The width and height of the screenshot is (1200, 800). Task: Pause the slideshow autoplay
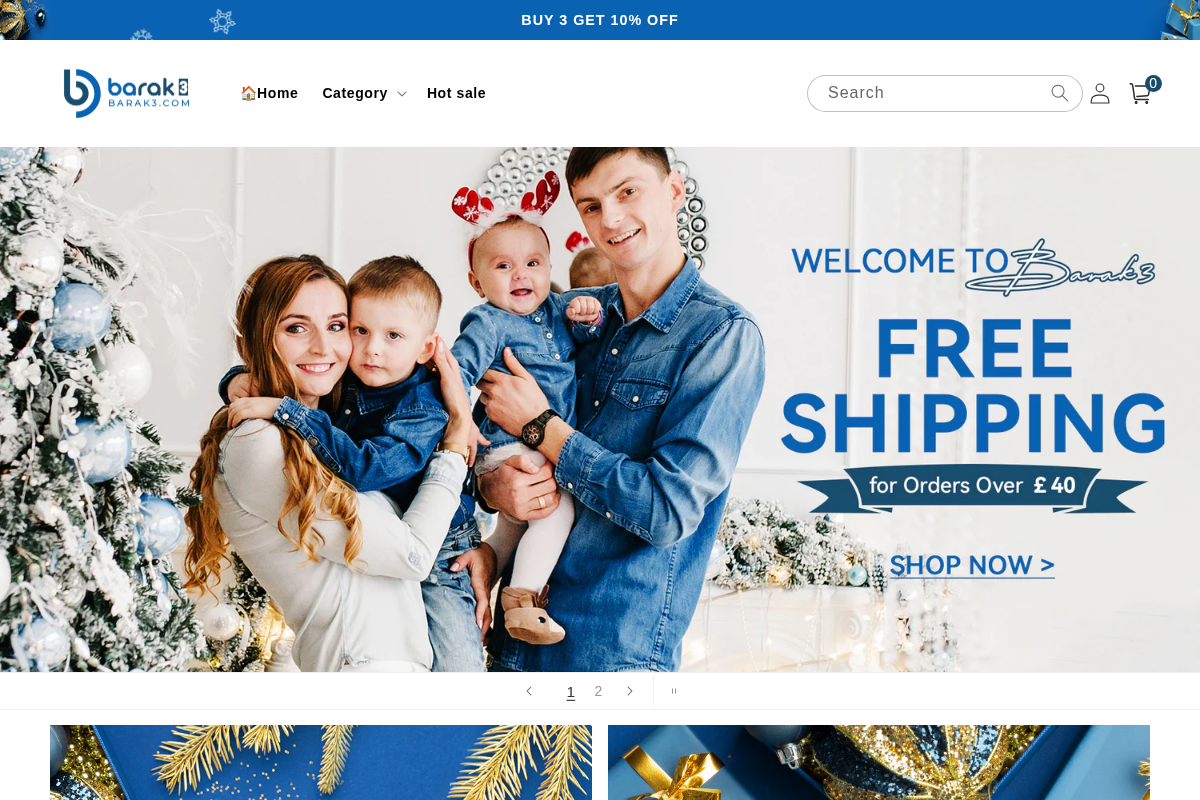point(674,691)
